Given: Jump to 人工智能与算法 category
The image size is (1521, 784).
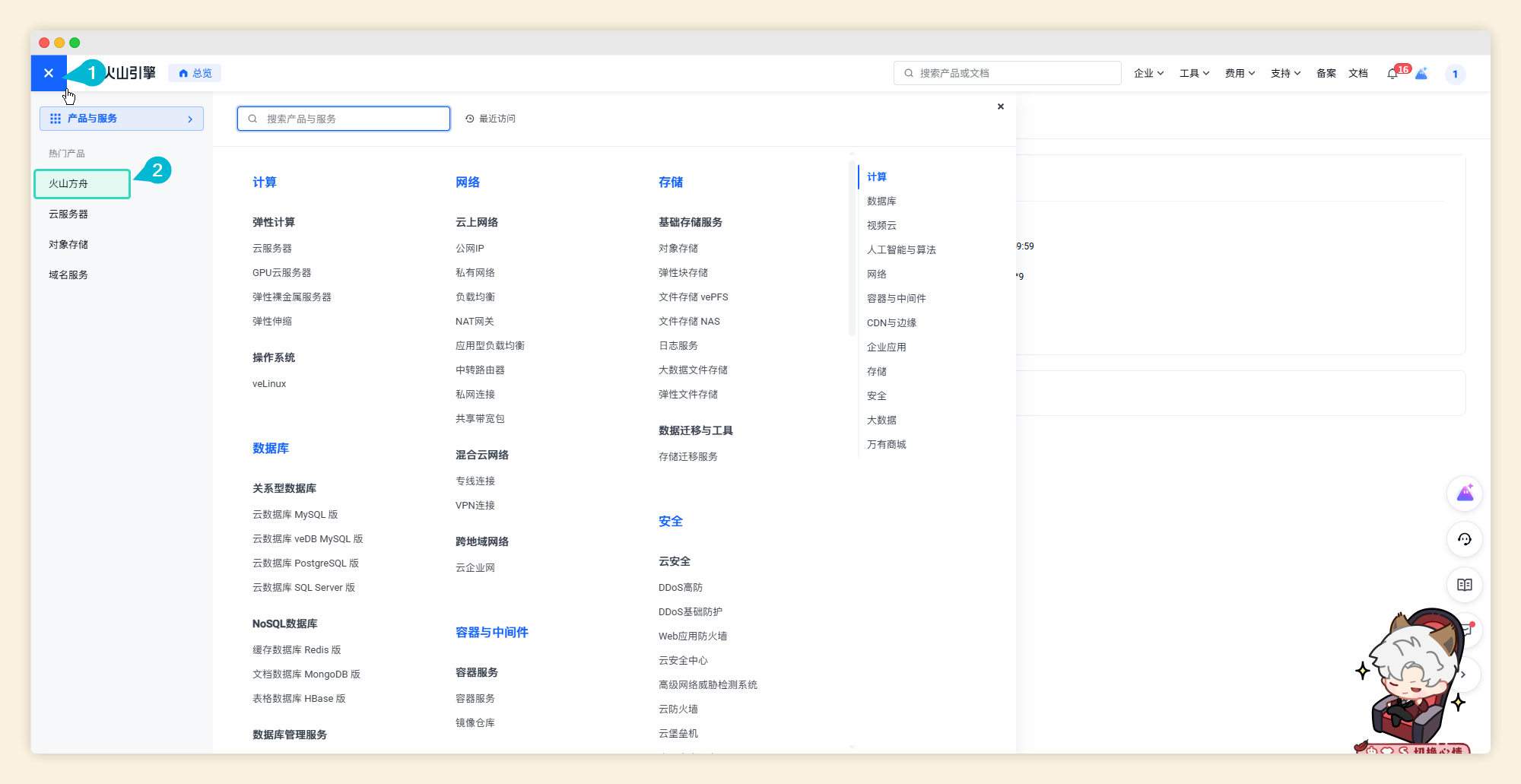Looking at the screenshot, I should (x=901, y=249).
